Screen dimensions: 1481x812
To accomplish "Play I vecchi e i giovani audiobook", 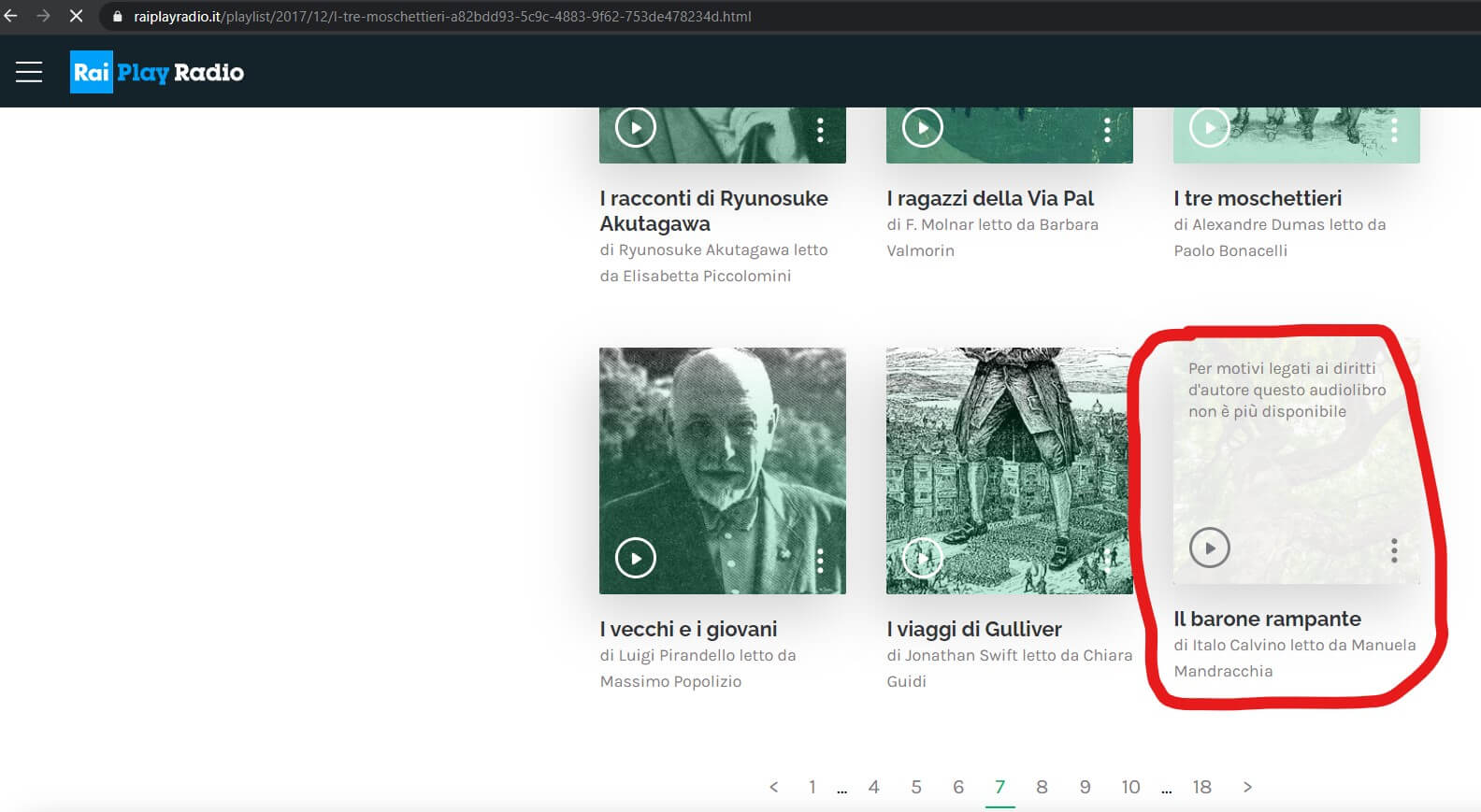I will (x=636, y=559).
